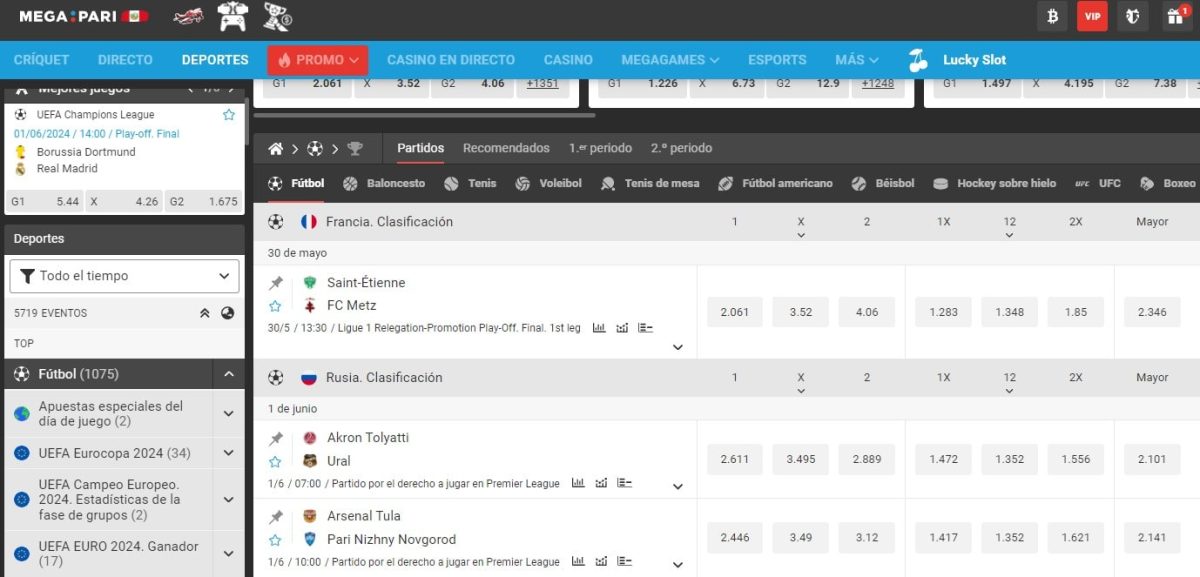The height and width of the screenshot is (577, 1200).
Task: Expand more markets for Akron Tolyatti match
Action: pyautogui.click(x=678, y=487)
